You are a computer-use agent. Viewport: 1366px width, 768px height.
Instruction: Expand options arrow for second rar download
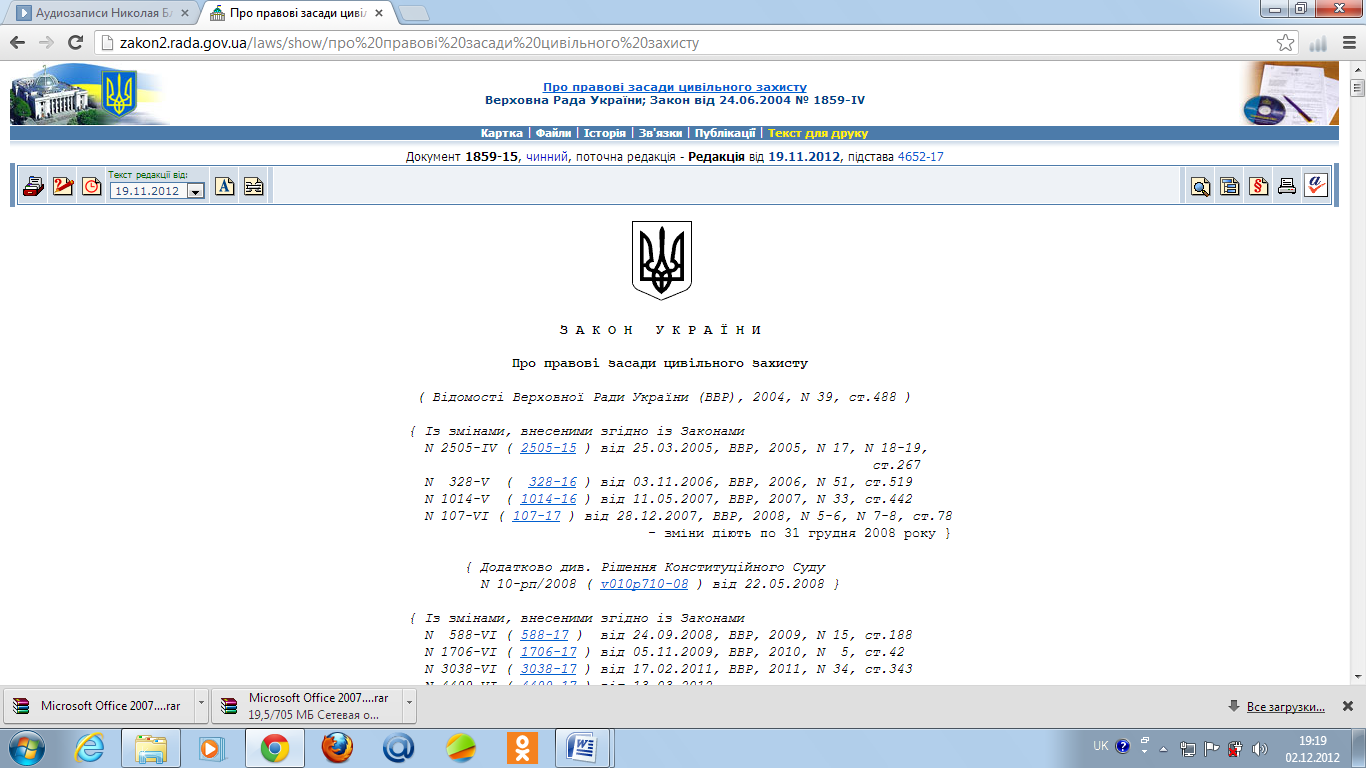click(409, 705)
